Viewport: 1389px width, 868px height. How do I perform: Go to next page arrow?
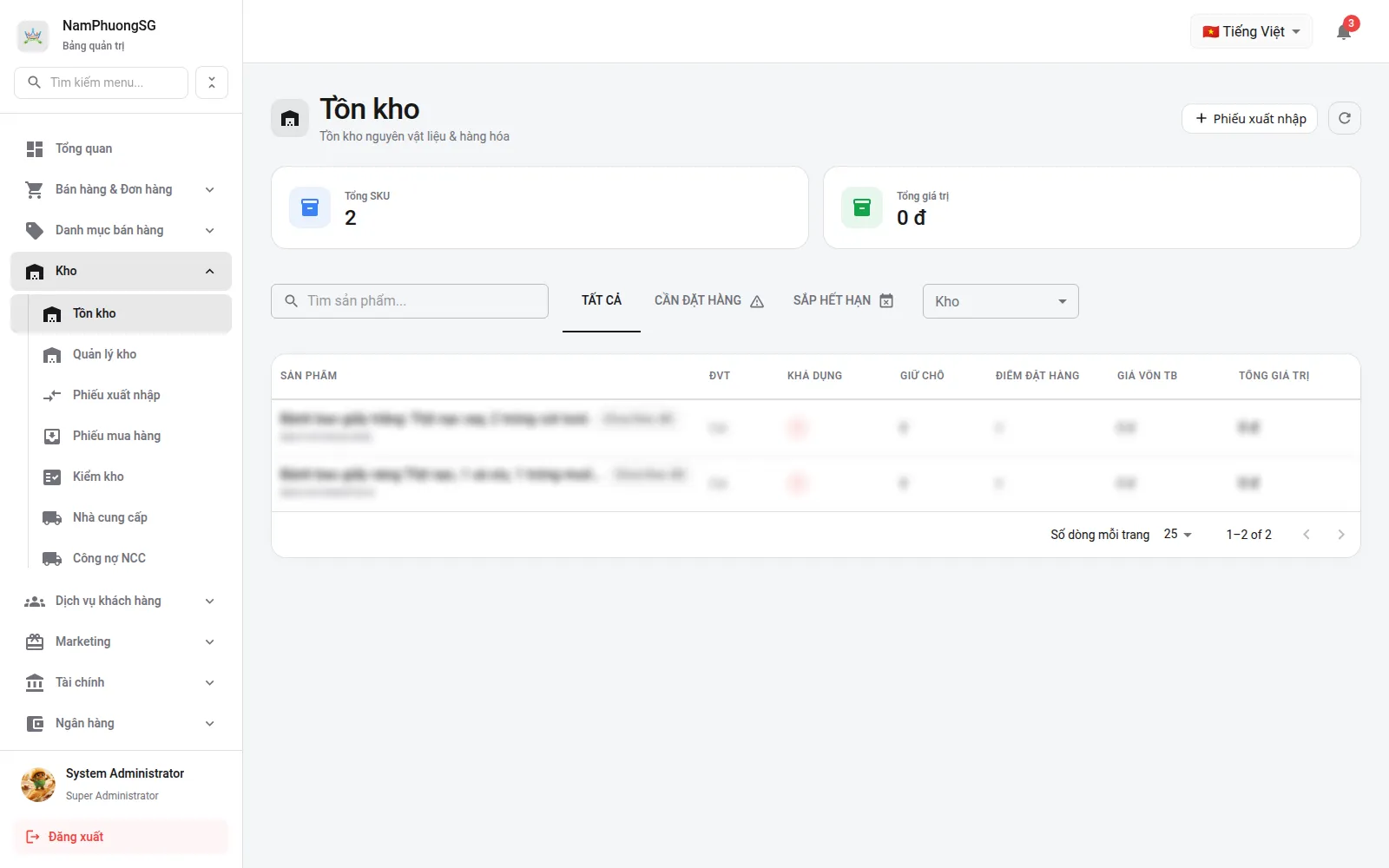click(1341, 535)
